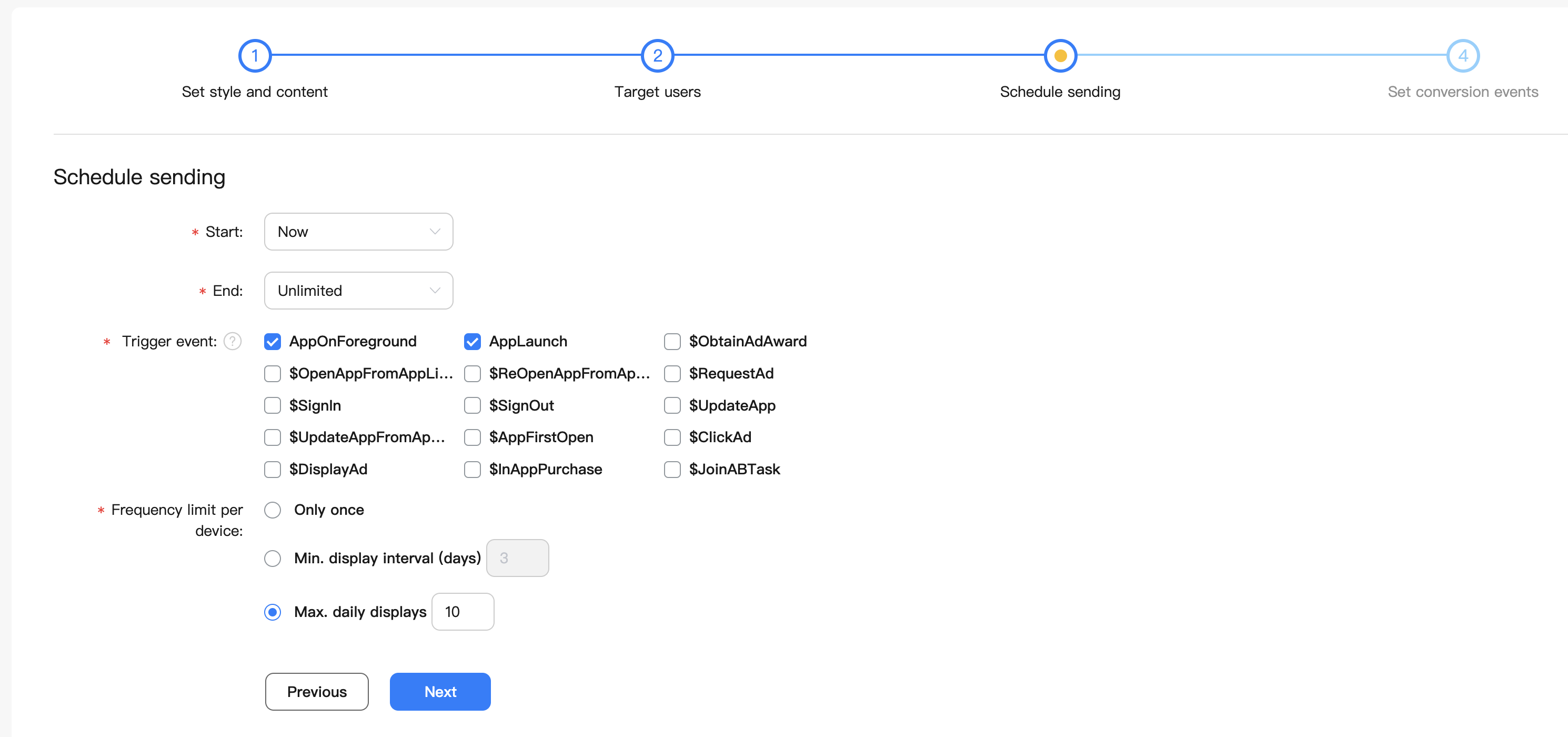Screen dimensions: 1568x737
Task: Click step 4 circle Set conversion events
Action: [1462, 55]
